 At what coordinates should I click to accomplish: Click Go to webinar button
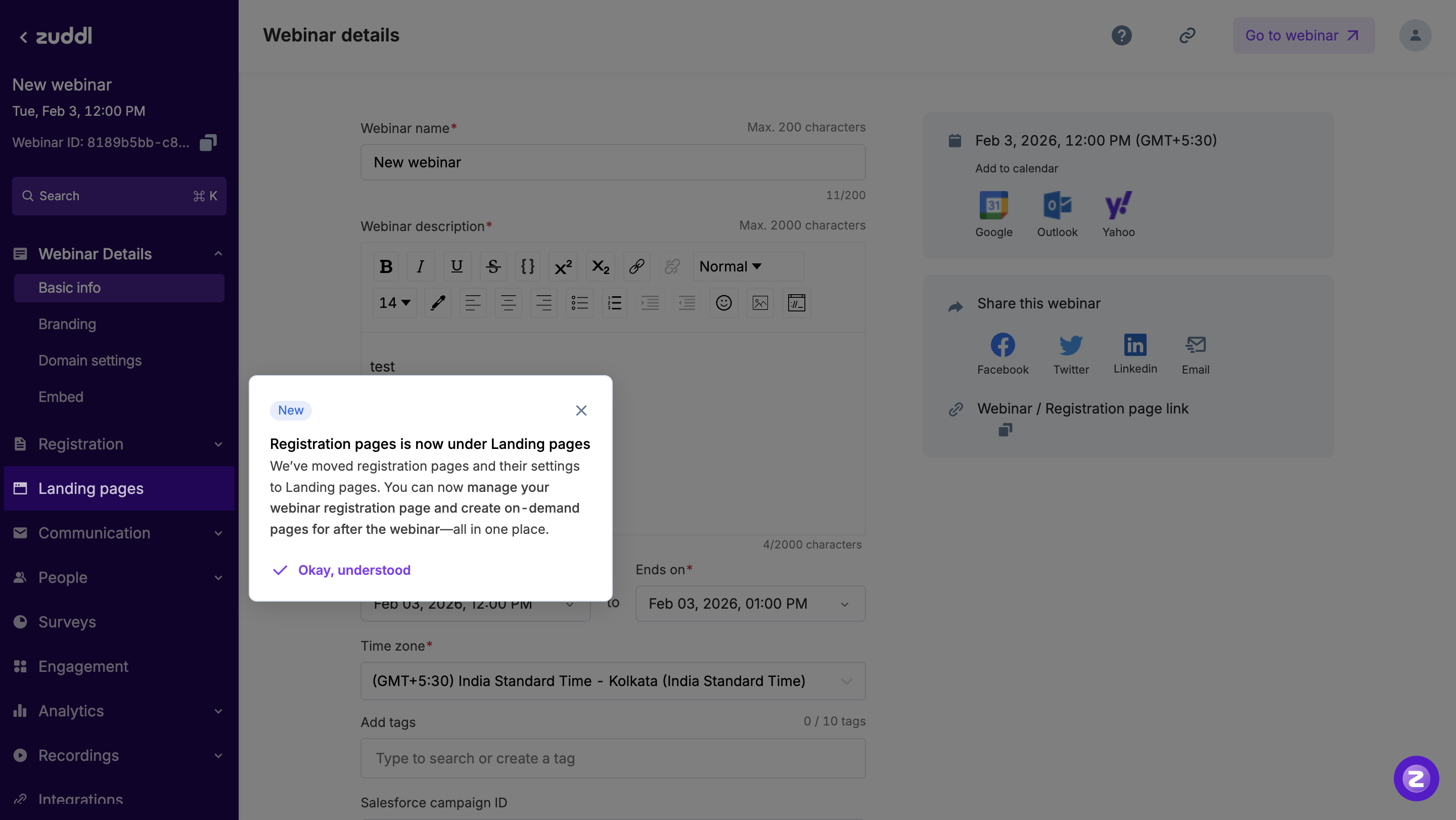pos(1303,35)
